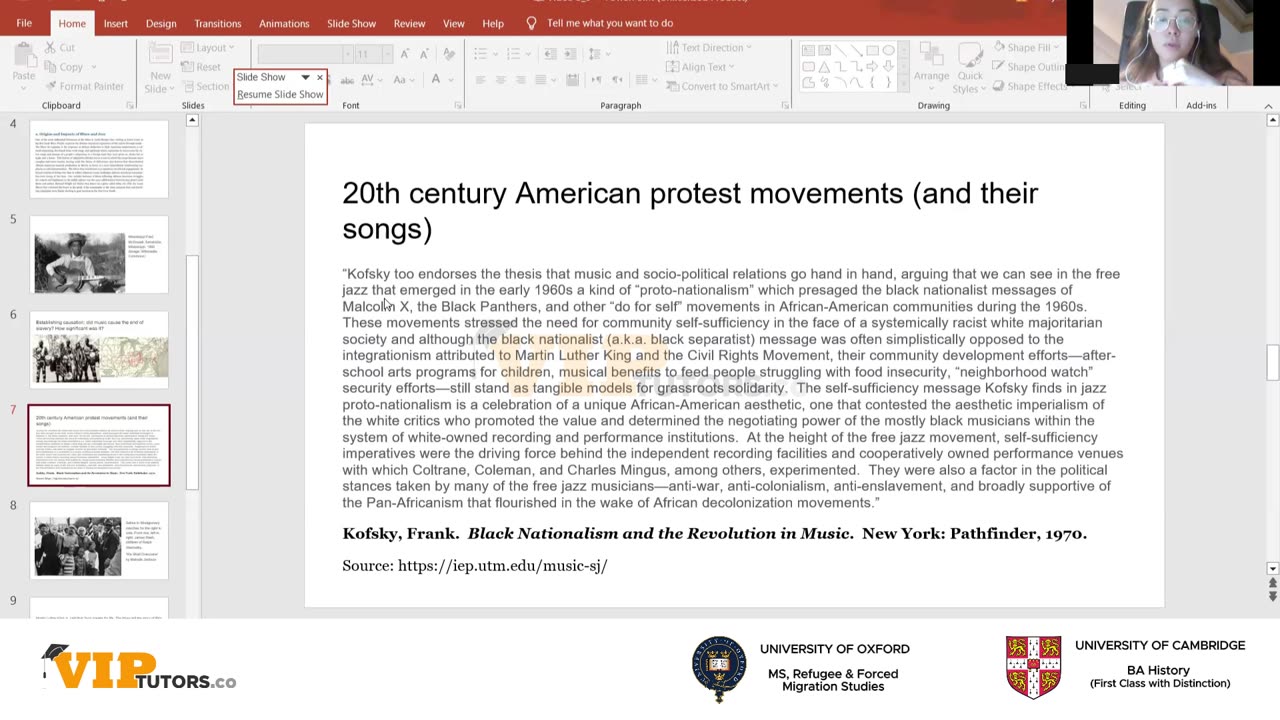Close the Slide Show popup
The width and height of the screenshot is (1280, 720).
pyautogui.click(x=320, y=77)
